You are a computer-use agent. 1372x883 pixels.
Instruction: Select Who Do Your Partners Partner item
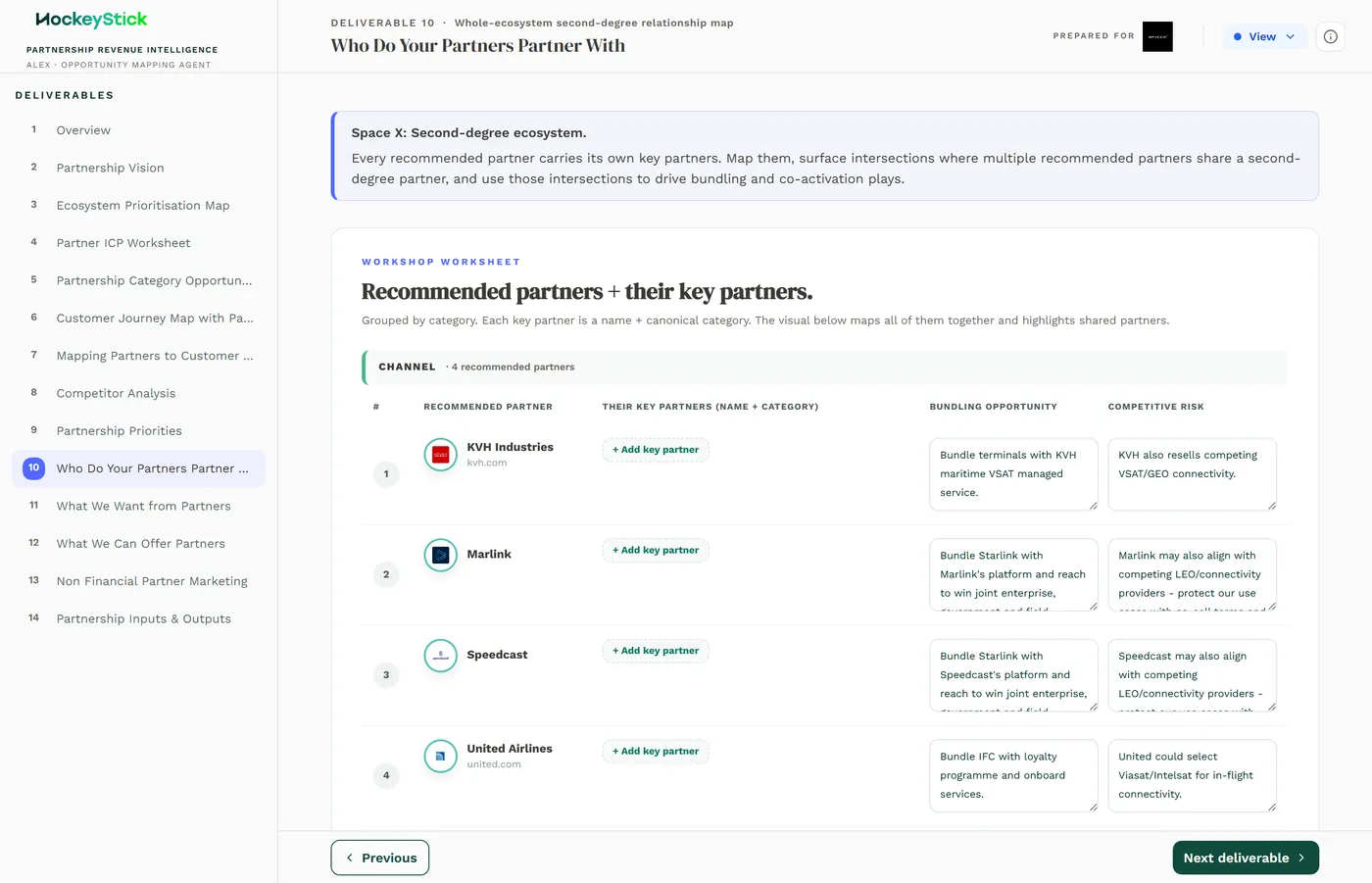pos(138,468)
